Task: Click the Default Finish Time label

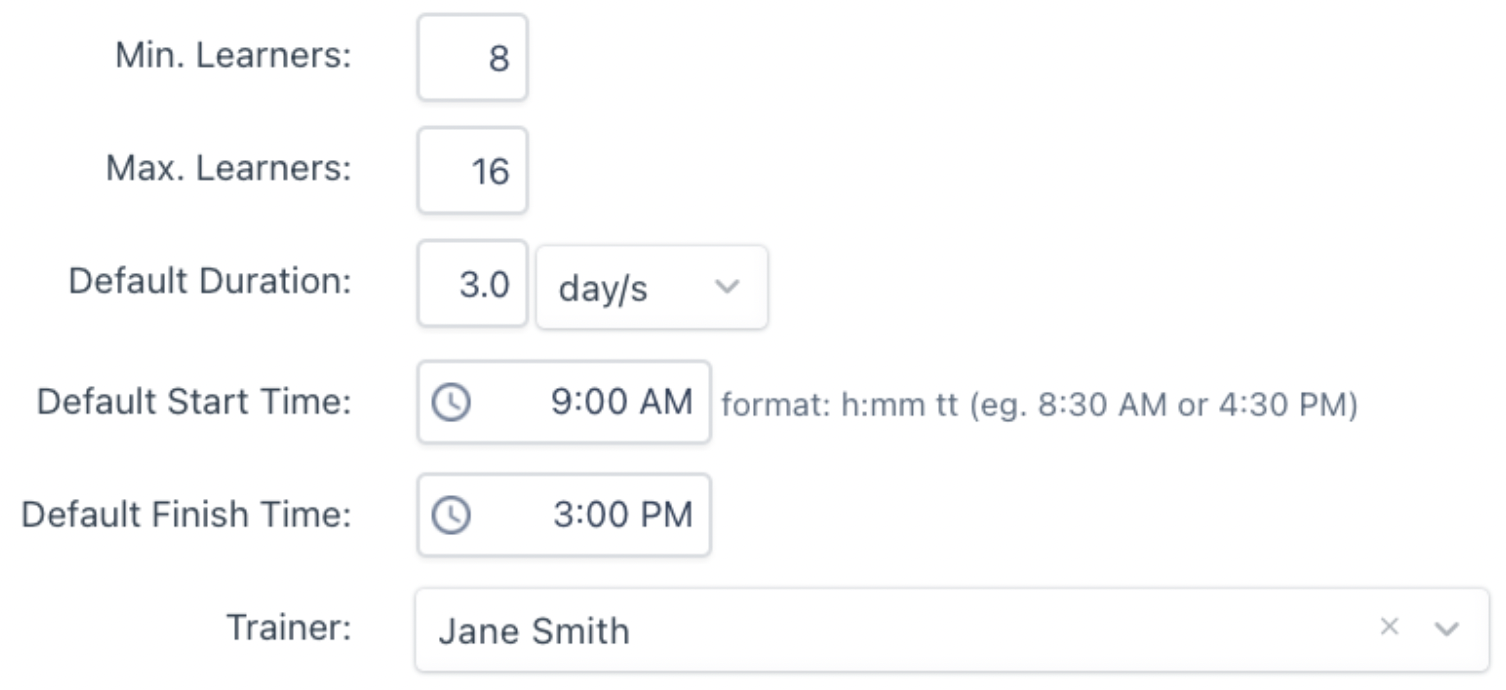Action: point(187,515)
